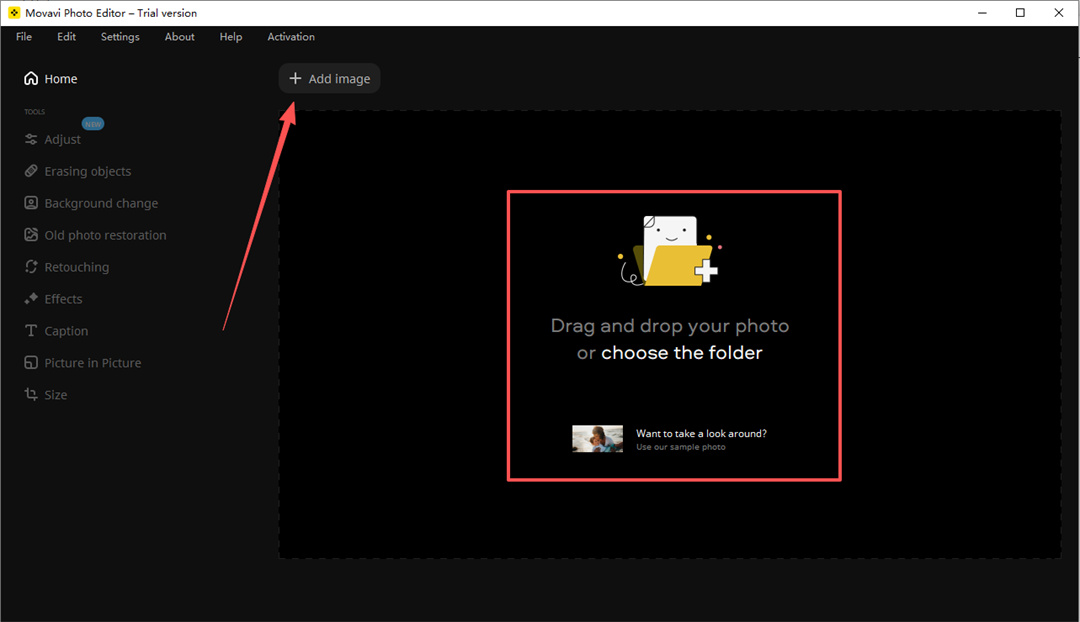Viewport: 1080px width, 622px height.
Task: Open the Edit menu
Action: tap(67, 37)
